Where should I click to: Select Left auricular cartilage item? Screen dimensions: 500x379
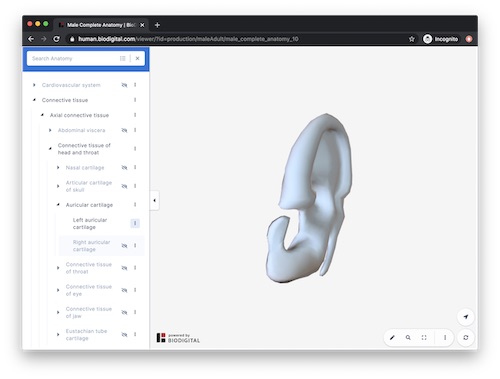click(x=90, y=223)
